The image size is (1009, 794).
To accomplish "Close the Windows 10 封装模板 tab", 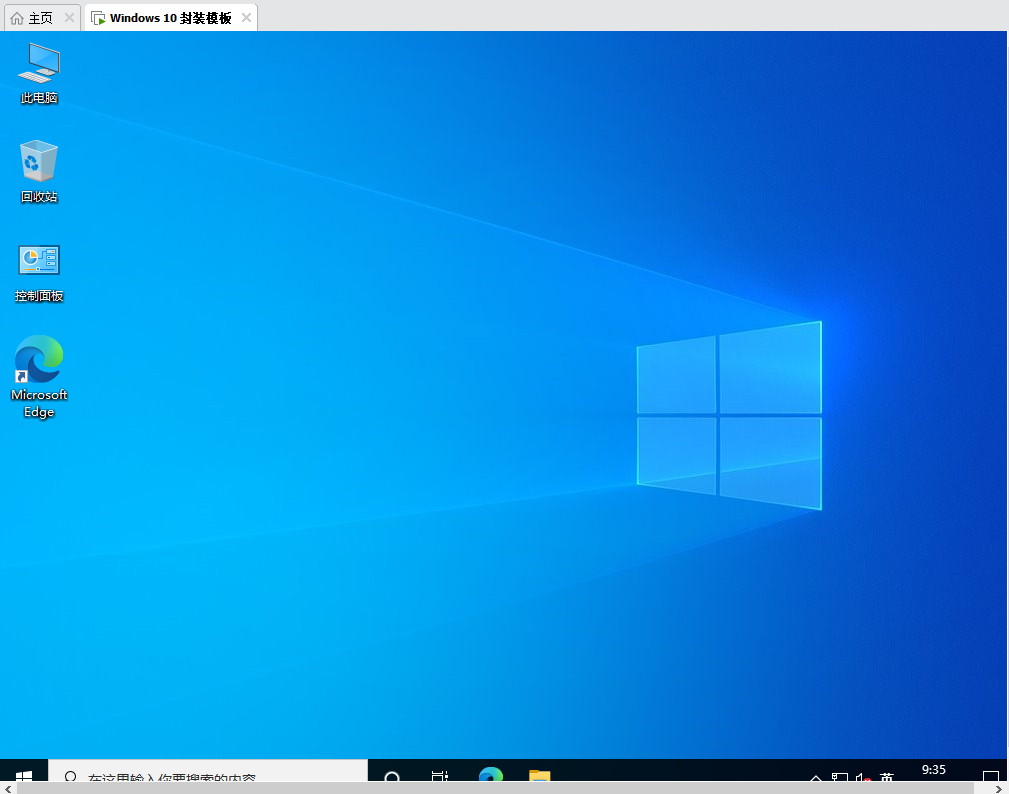I will coord(246,18).
